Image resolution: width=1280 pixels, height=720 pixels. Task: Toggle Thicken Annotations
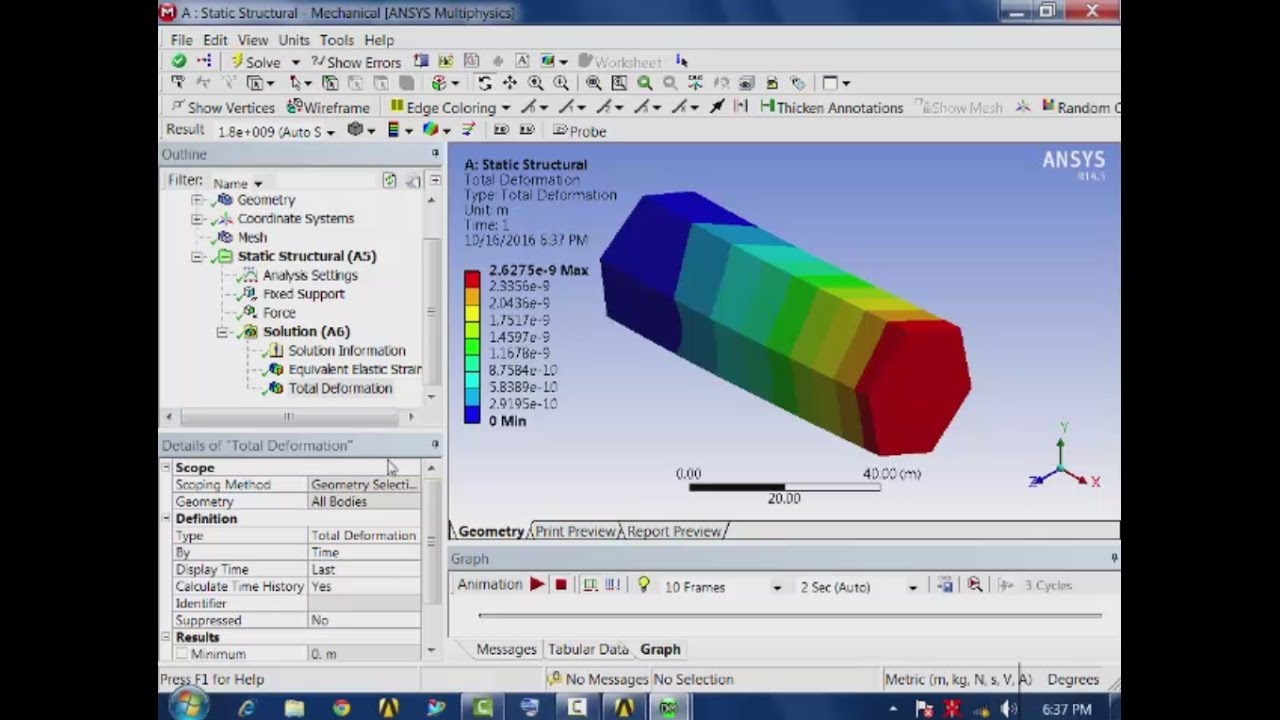832,107
